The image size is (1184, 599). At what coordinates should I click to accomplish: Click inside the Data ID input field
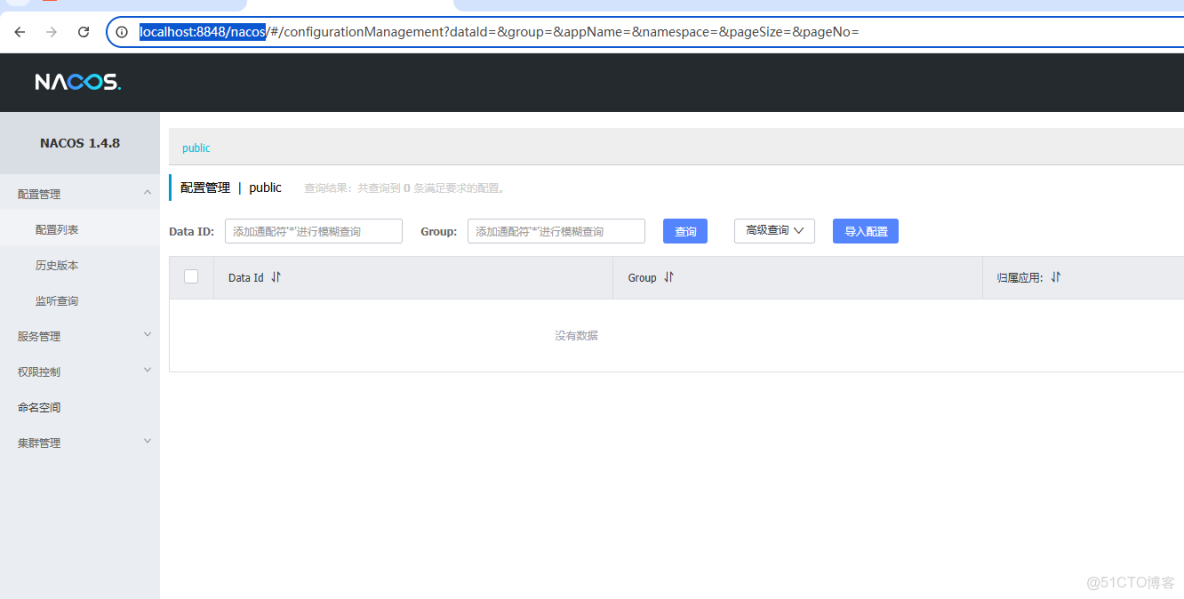point(313,231)
